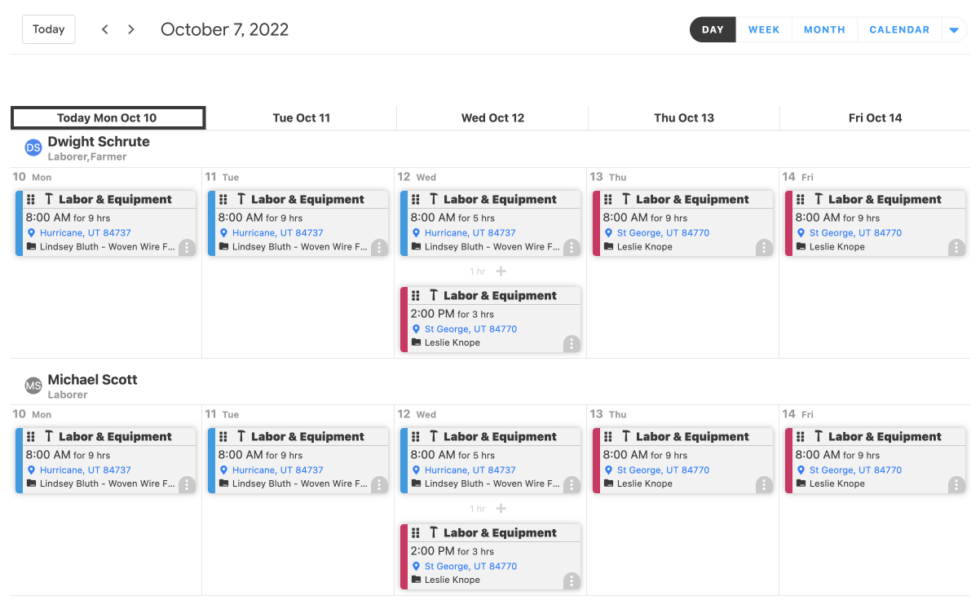
Task: Switch to Month view tab
Action: [824, 30]
